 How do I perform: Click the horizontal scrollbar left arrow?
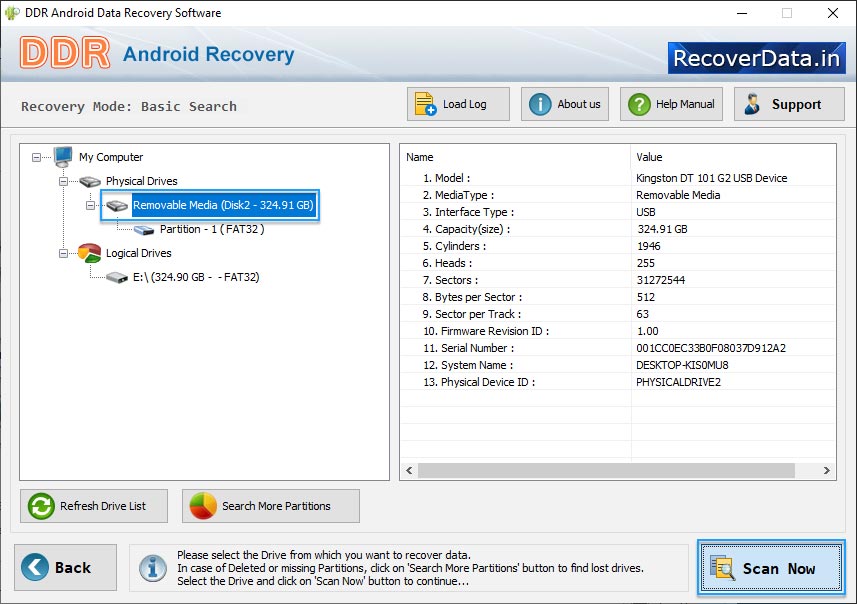tap(409, 470)
